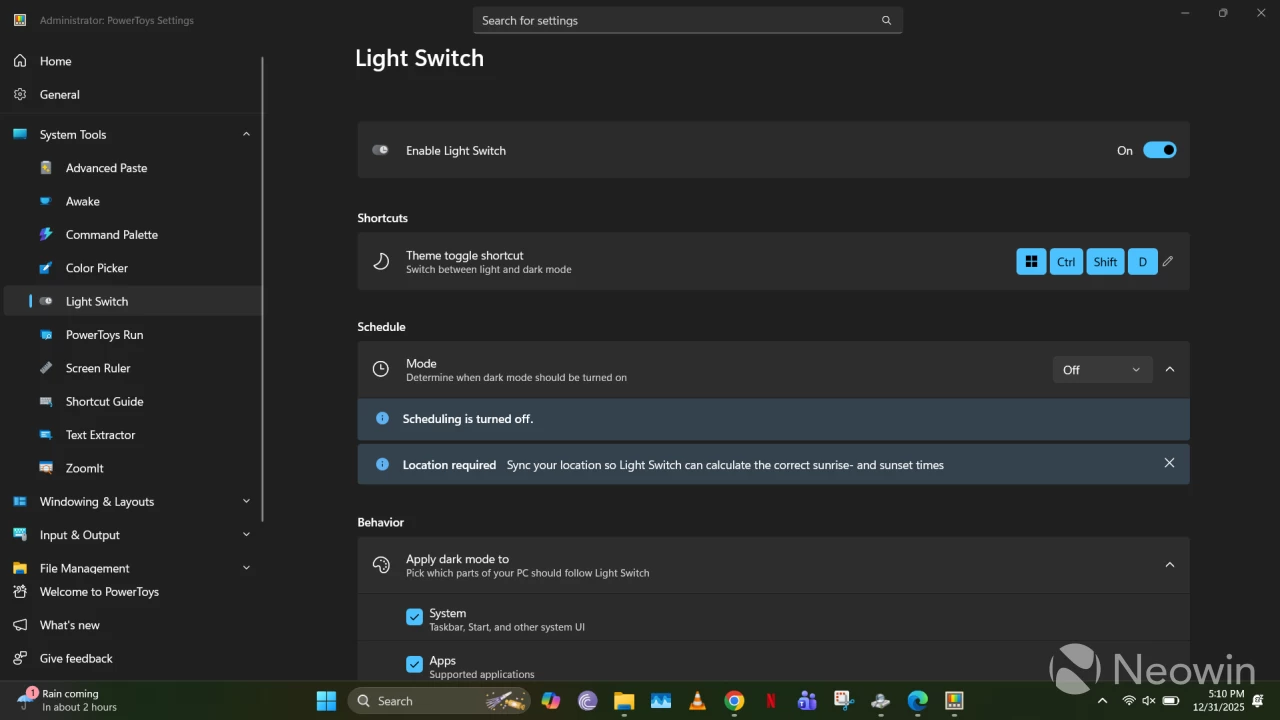
Task: Click the ZoomIt icon
Action: (46, 468)
